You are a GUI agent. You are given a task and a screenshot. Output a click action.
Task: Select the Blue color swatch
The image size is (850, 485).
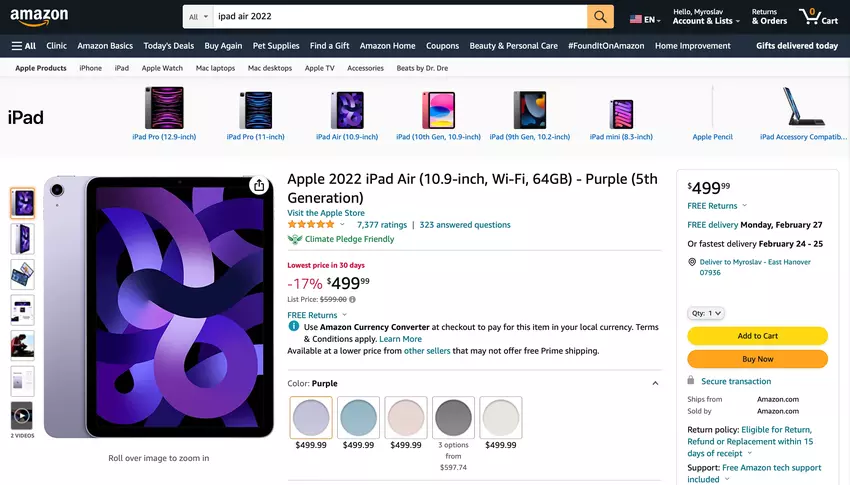coord(358,417)
